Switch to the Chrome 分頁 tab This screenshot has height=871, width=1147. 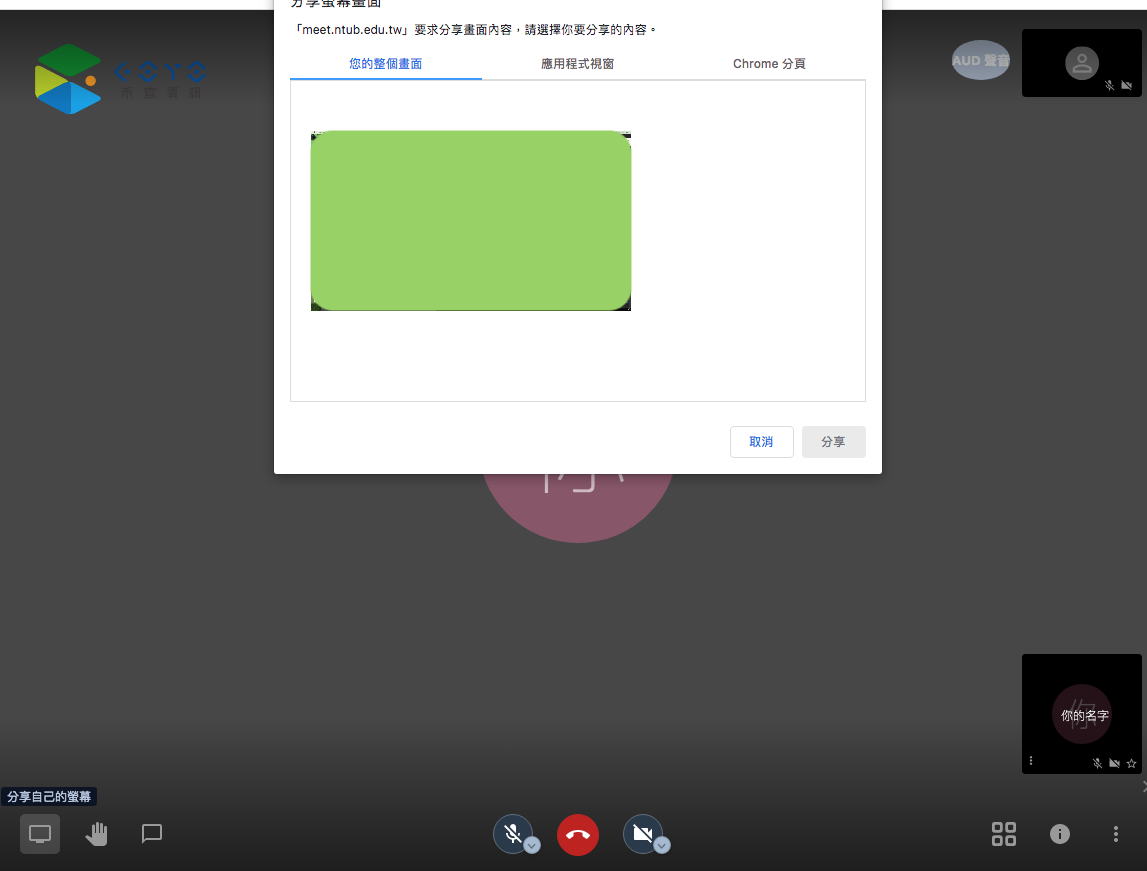pyautogui.click(x=769, y=64)
